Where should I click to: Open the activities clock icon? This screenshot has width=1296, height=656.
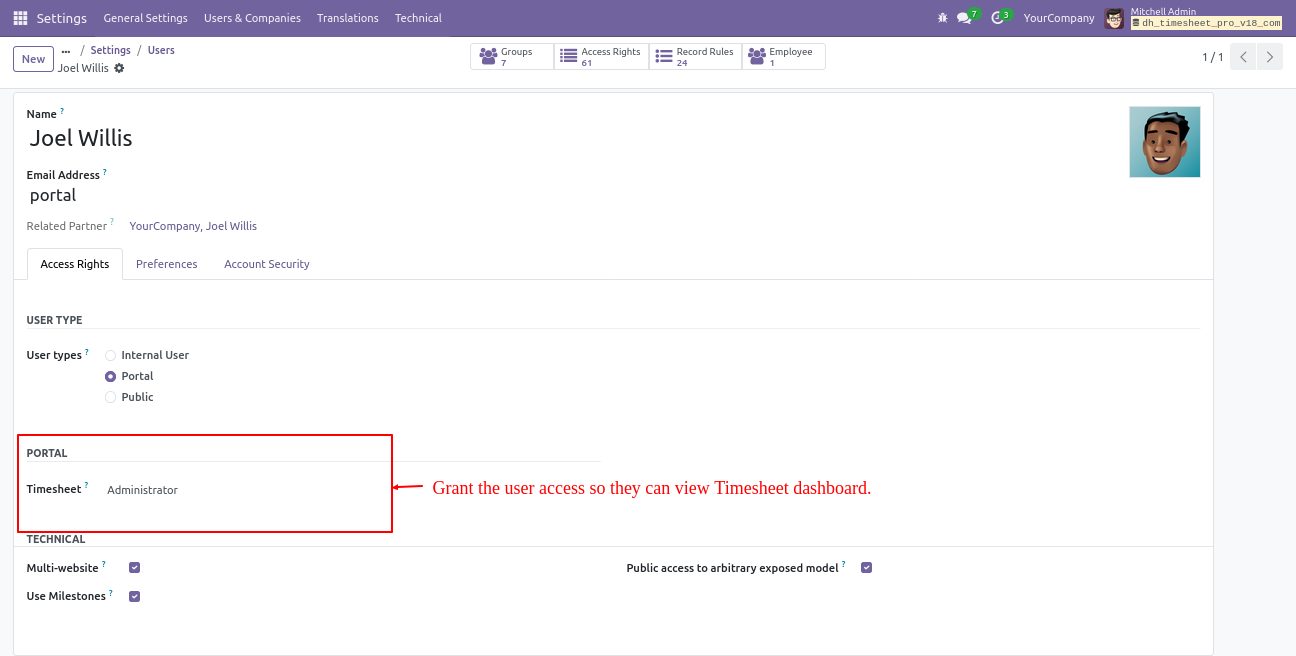(997, 18)
